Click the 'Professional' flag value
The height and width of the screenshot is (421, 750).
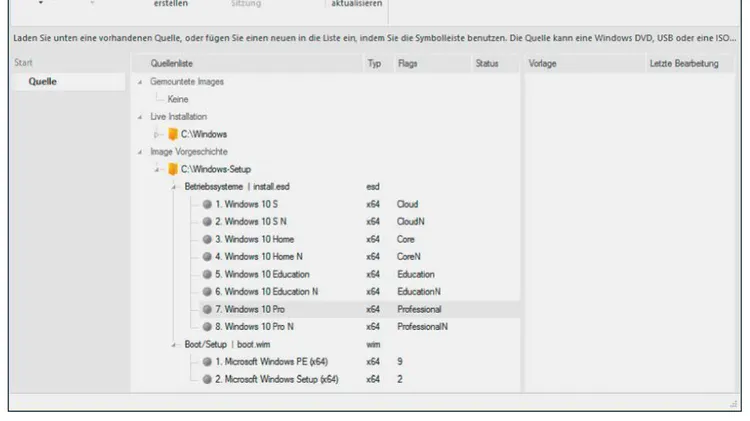419,310
